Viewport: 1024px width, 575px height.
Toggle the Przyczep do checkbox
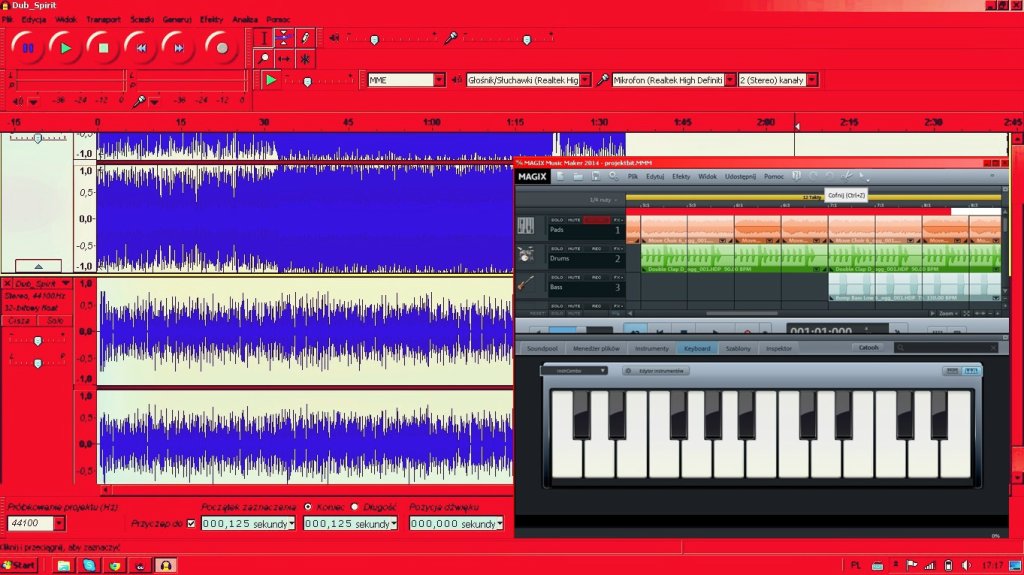click(x=191, y=523)
